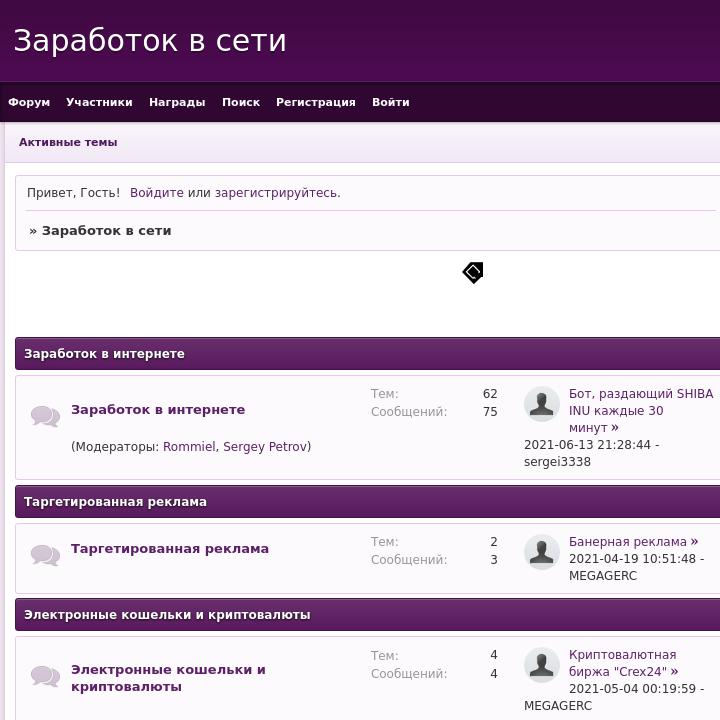Open the Активные темы link
This screenshot has height=720, width=720.
pyautogui.click(x=68, y=142)
